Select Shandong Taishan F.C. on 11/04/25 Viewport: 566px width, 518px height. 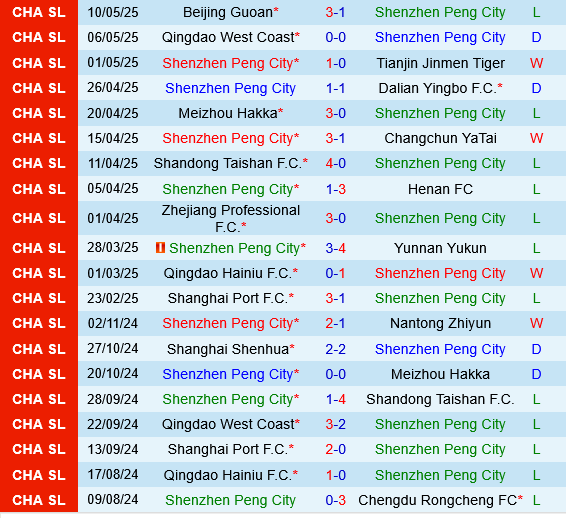[228, 164]
